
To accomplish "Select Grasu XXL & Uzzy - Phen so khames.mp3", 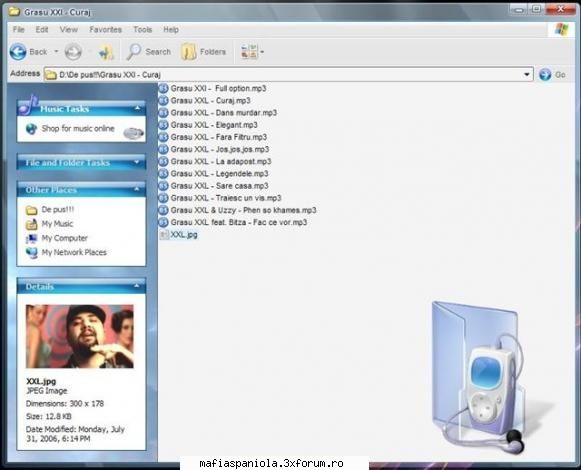I will pos(243,211).
